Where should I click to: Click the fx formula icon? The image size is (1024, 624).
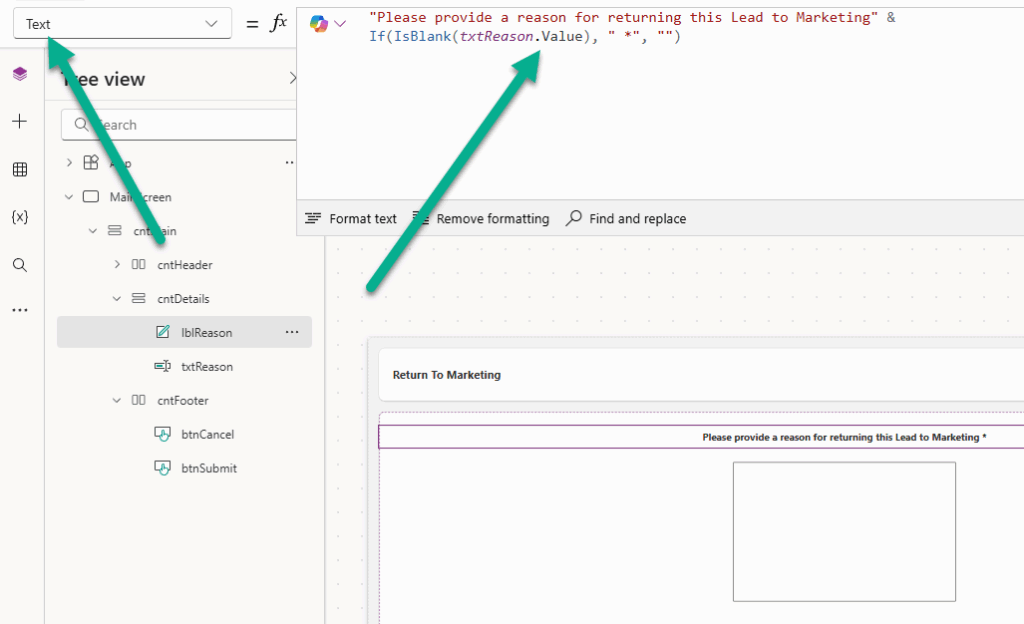click(x=279, y=23)
